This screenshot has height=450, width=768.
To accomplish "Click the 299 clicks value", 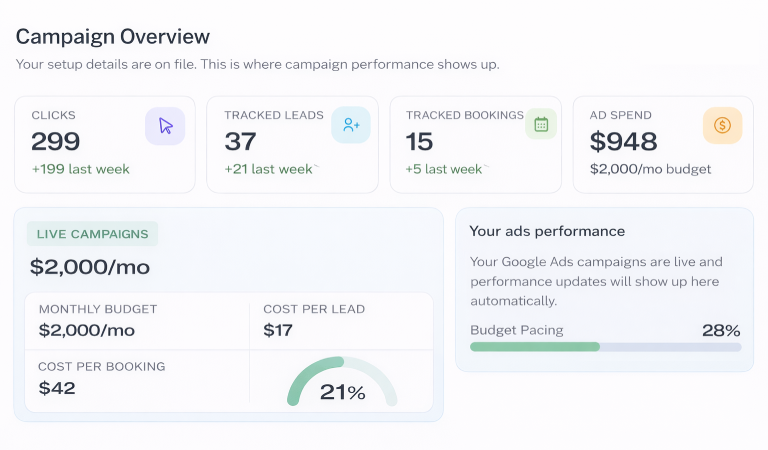I will (56, 142).
